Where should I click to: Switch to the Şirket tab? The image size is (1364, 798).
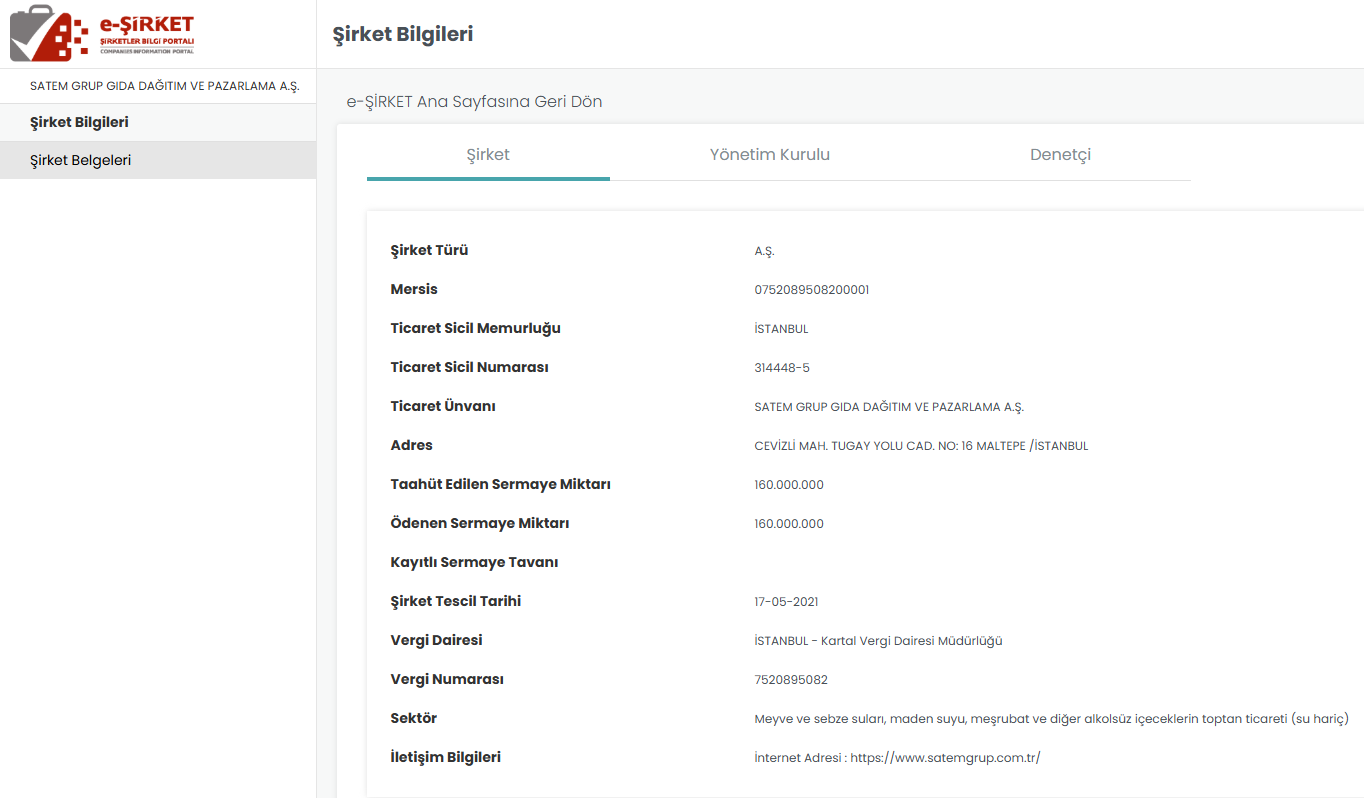488,155
